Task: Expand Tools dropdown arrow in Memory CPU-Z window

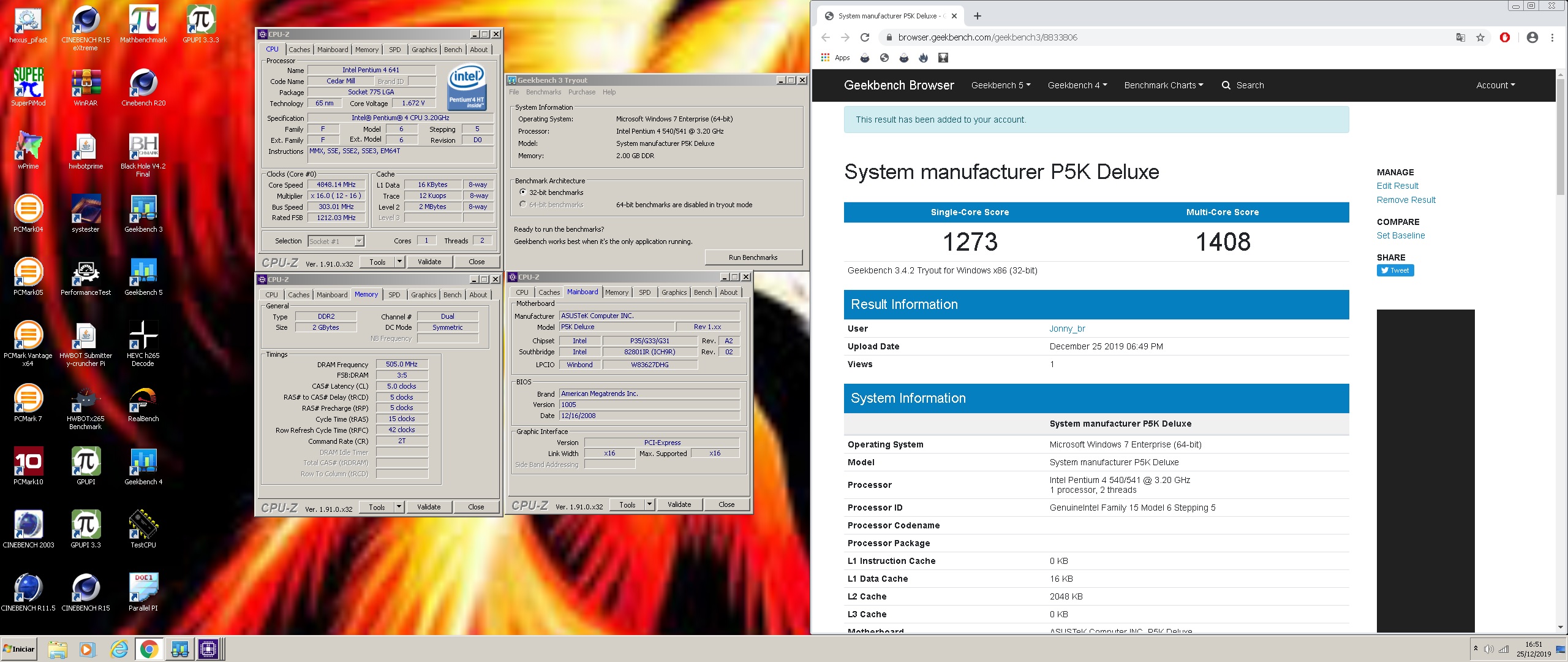Action: click(x=399, y=507)
